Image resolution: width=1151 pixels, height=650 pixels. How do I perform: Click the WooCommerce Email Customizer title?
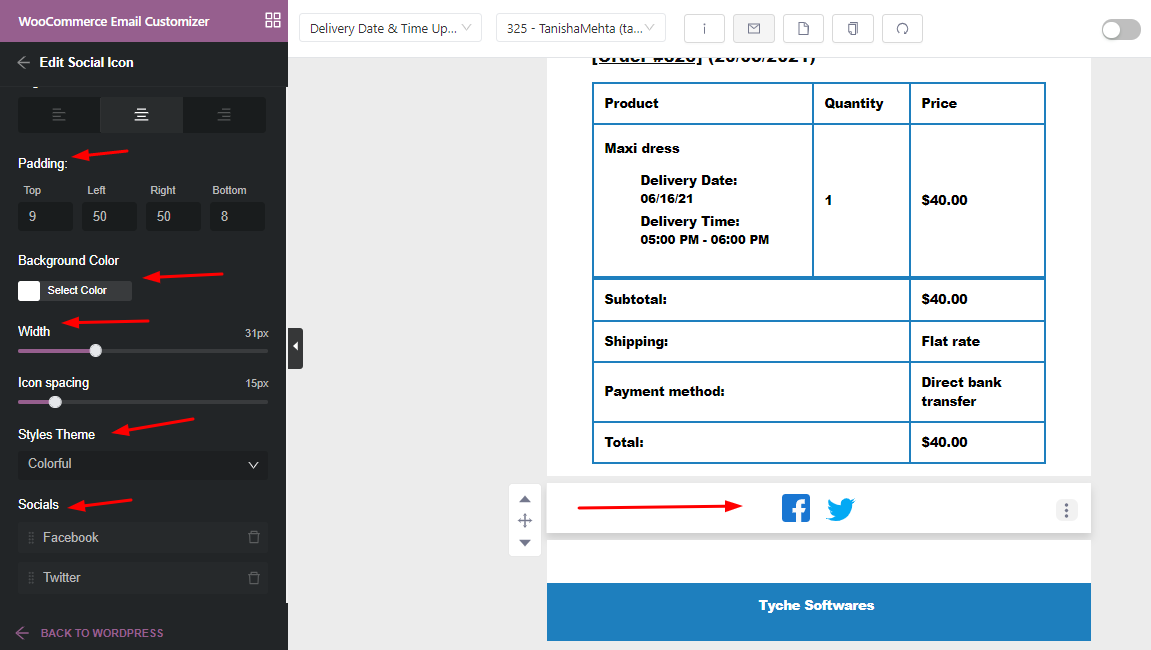(x=114, y=21)
